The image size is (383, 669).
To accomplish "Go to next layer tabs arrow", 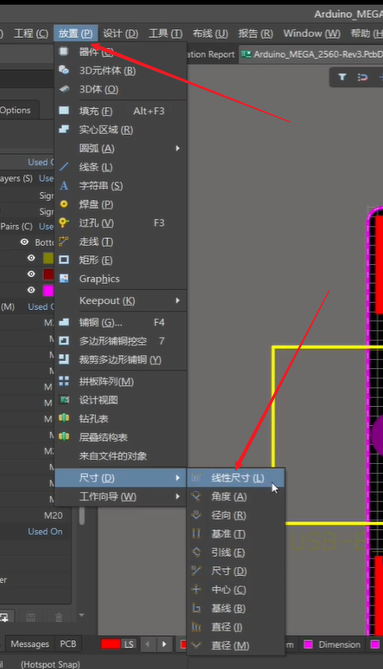I will 164,644.
